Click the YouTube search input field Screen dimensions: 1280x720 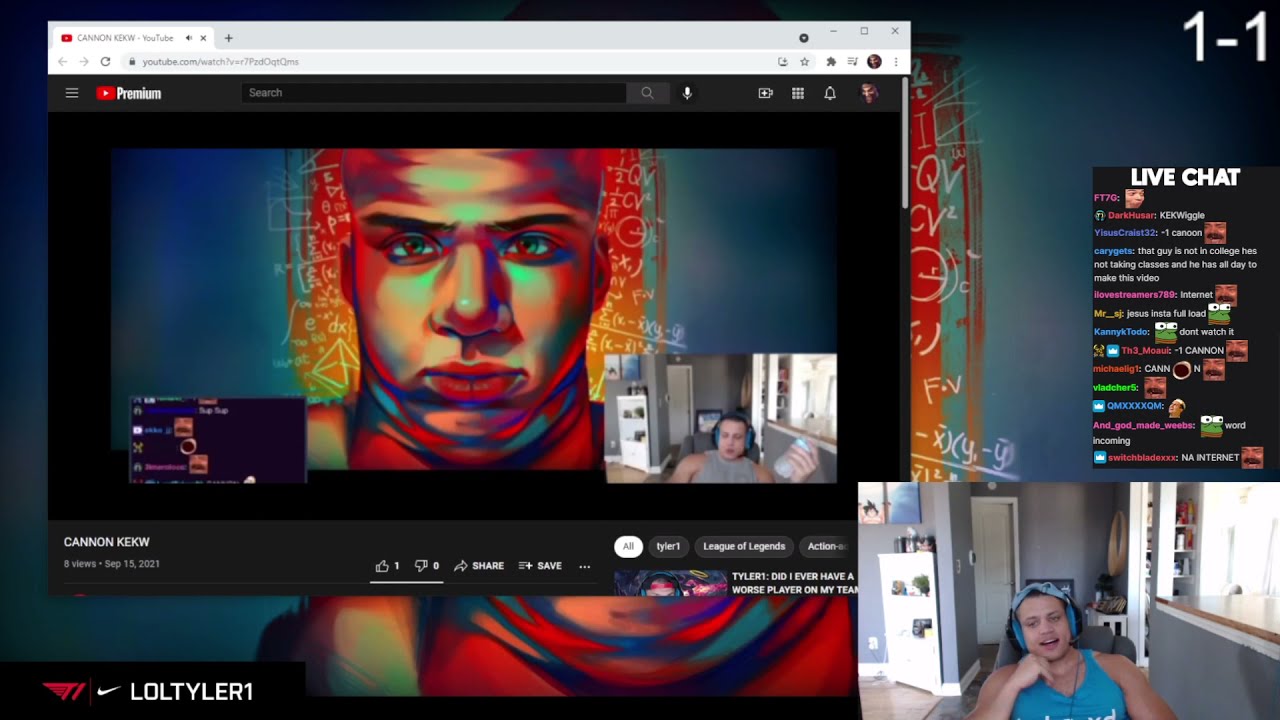point(433,93)
